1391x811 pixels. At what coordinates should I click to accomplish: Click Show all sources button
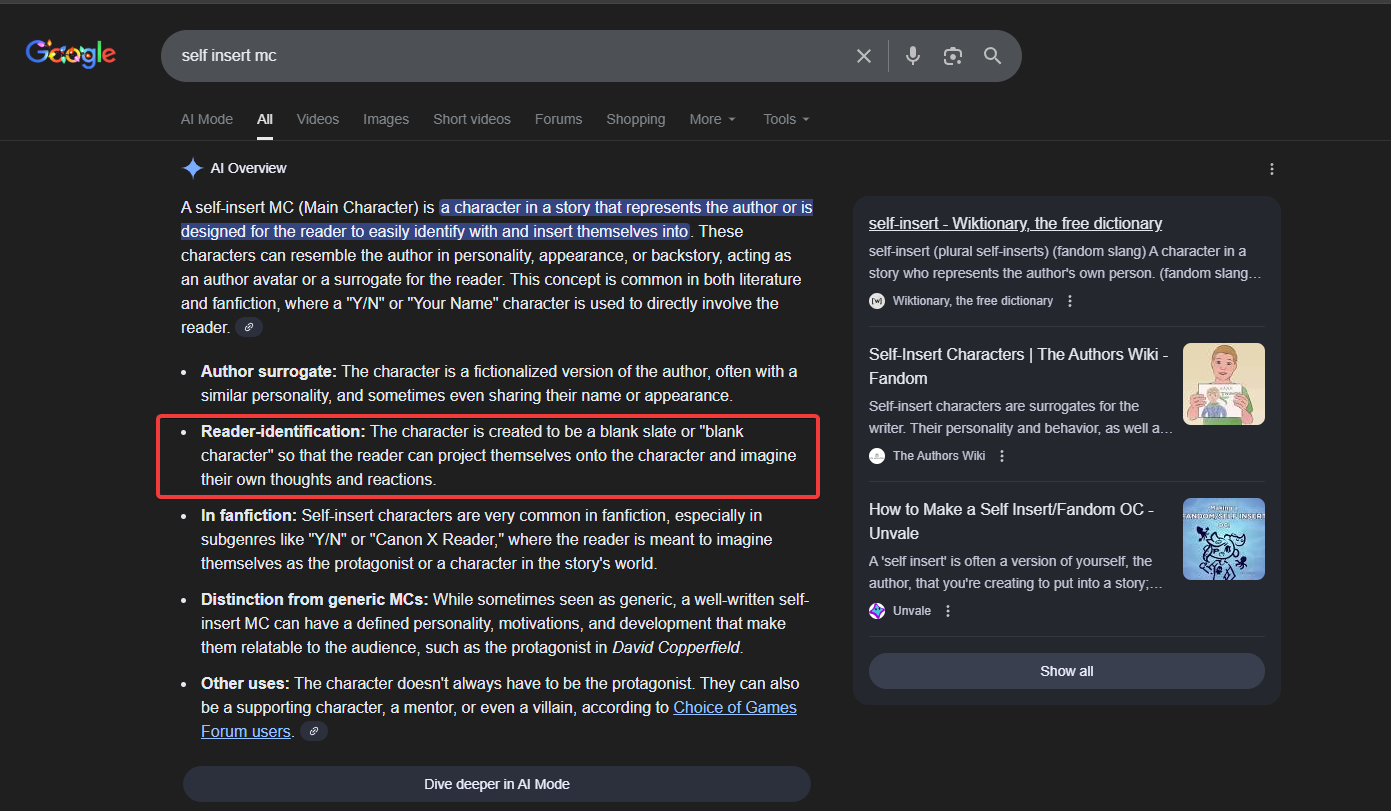(1067, 671)
